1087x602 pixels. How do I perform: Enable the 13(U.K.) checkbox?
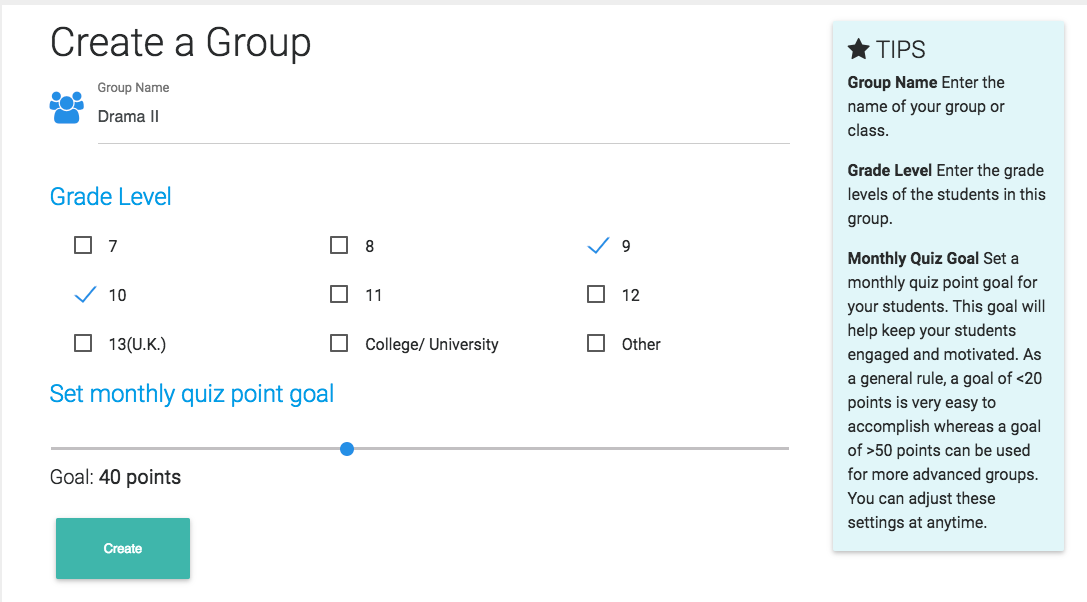coord(83,343)
